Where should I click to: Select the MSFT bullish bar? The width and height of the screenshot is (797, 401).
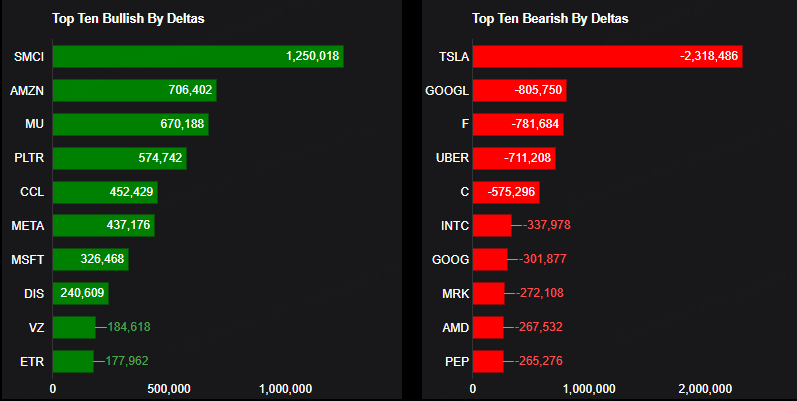[x=90, y=260]
